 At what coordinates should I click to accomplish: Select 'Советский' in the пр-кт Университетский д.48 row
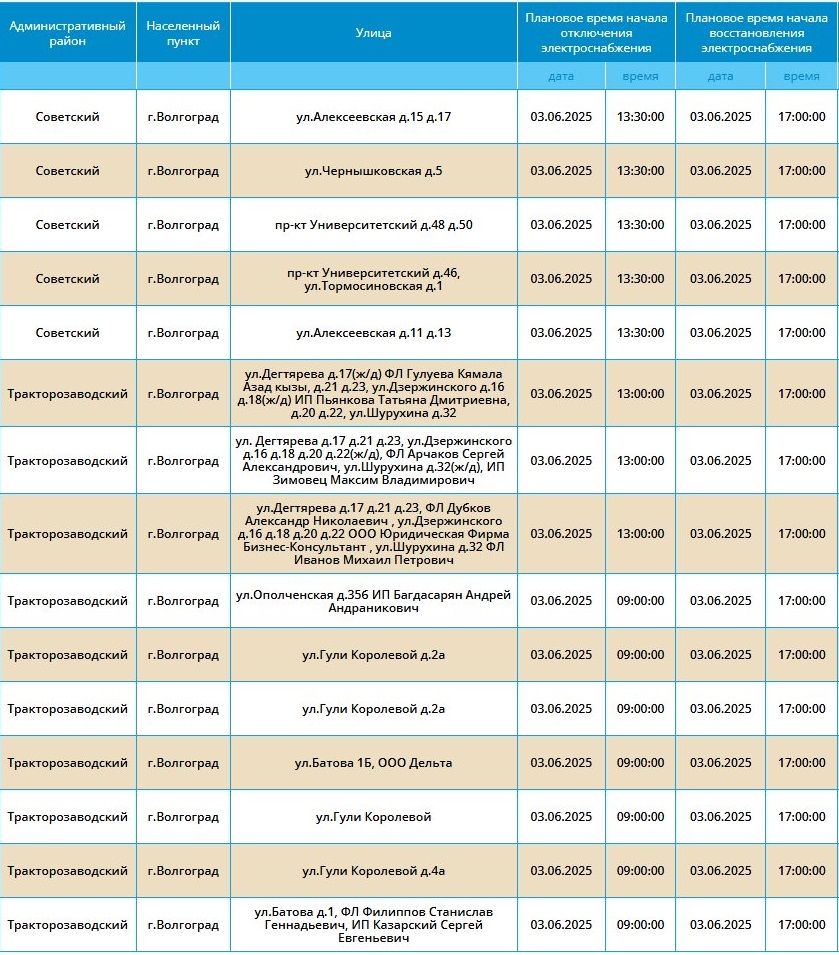(68, 225)
